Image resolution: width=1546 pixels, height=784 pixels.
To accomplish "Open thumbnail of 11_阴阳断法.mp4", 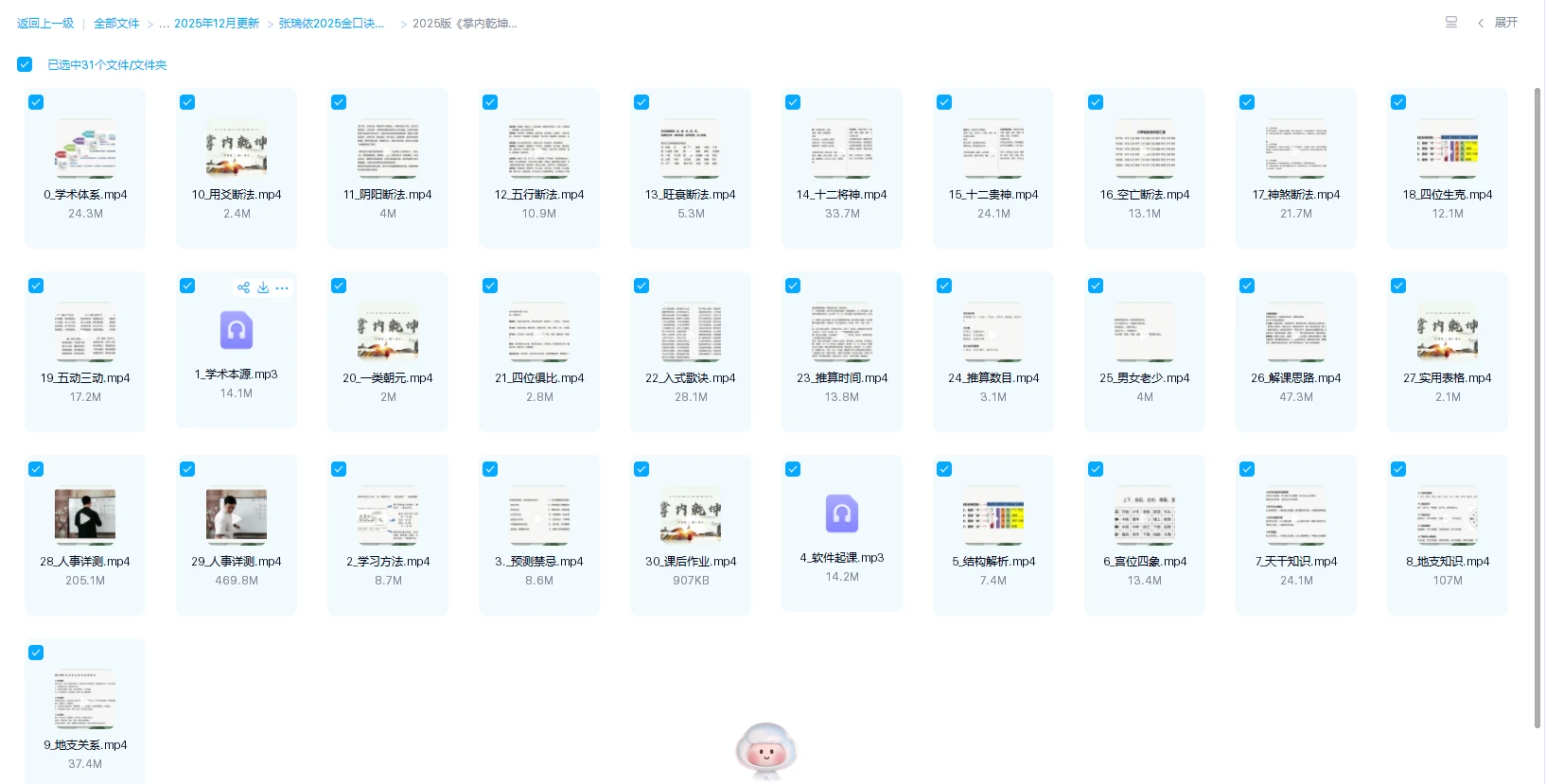I will point(388,148).
